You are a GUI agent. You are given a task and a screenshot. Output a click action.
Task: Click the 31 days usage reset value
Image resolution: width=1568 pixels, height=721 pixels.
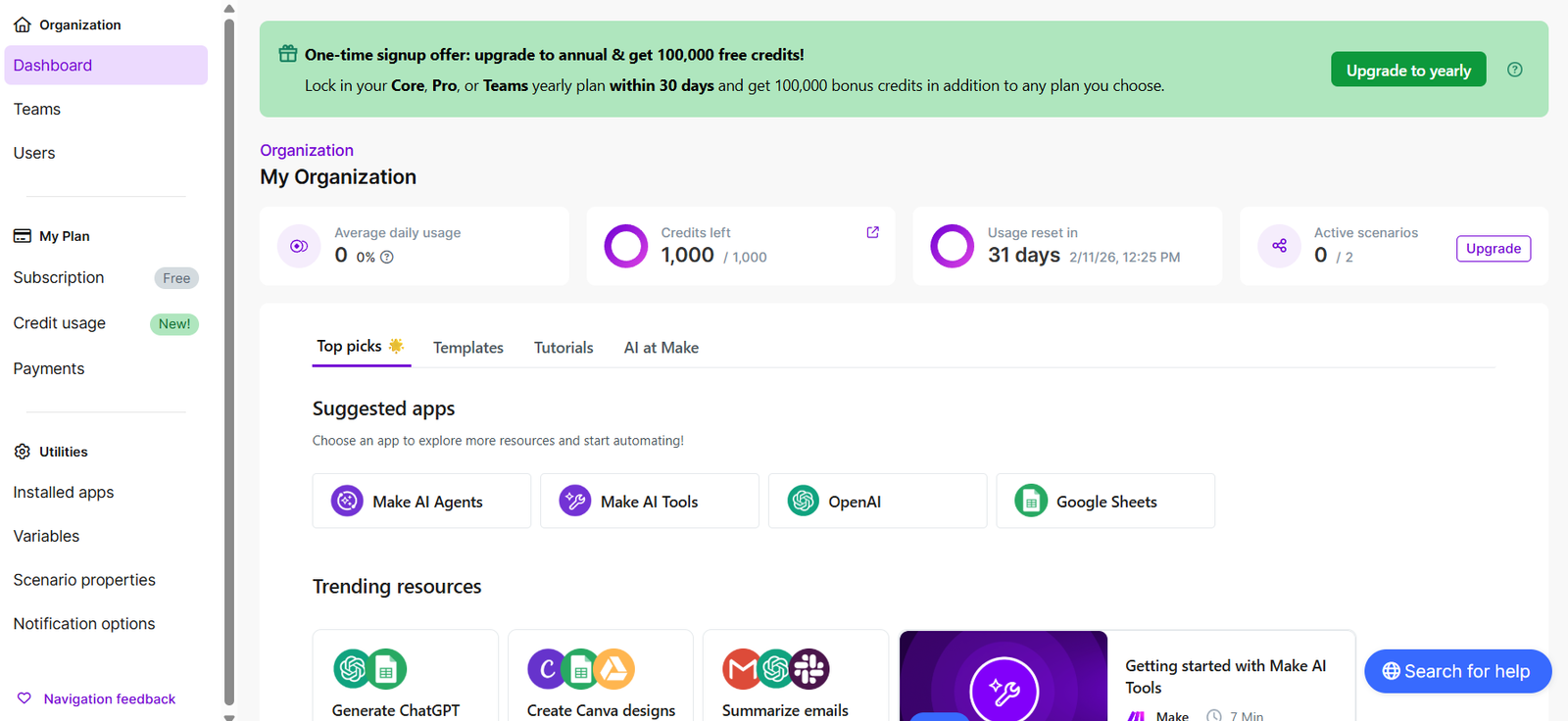click(1024, 255)
